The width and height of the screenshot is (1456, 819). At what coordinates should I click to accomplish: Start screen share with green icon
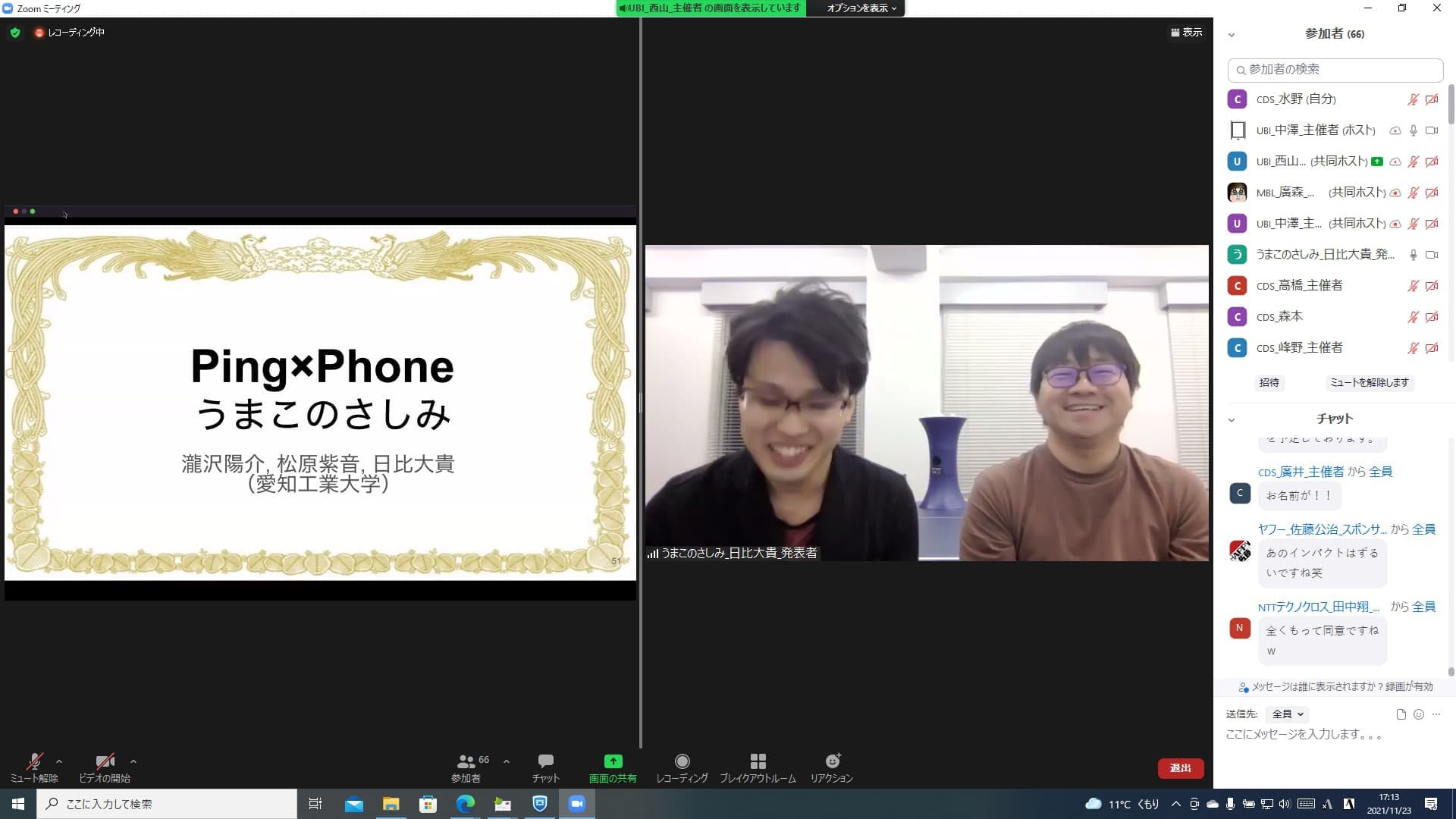pyautogui.click(x=613, y=761)
